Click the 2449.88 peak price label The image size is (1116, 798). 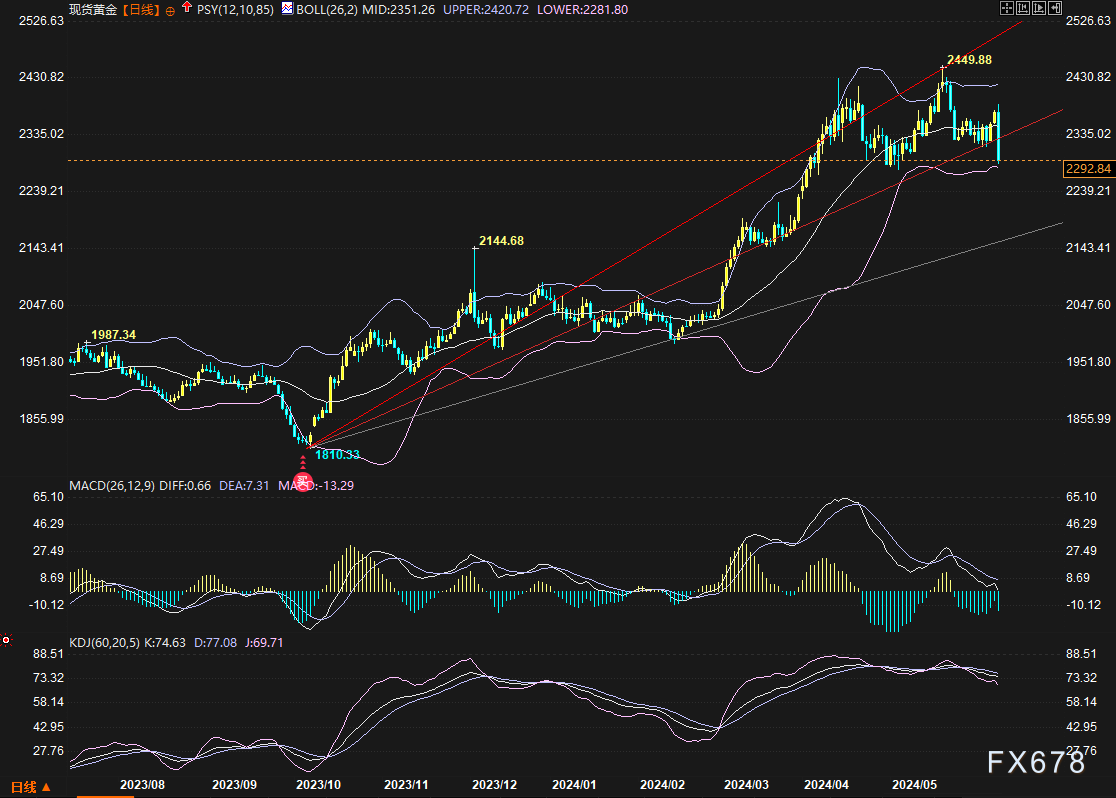969,60
